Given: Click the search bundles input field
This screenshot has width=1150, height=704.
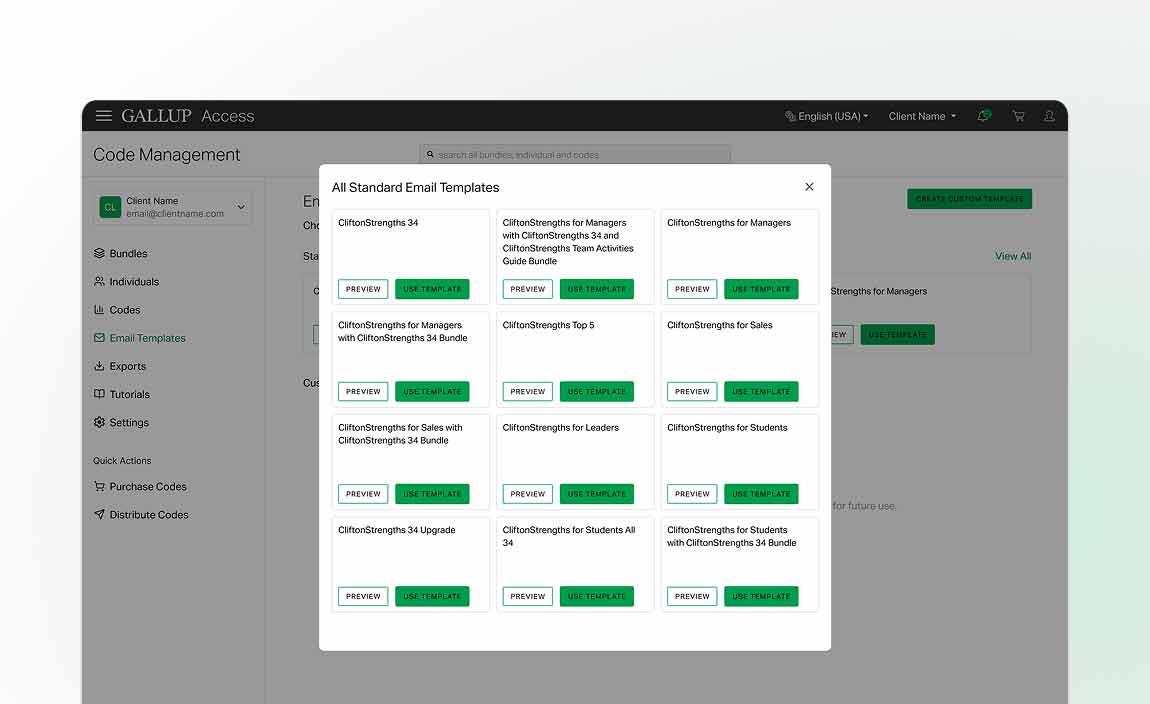Looking at the screenshot, I should pyautogui.click(x=575, y=154).
